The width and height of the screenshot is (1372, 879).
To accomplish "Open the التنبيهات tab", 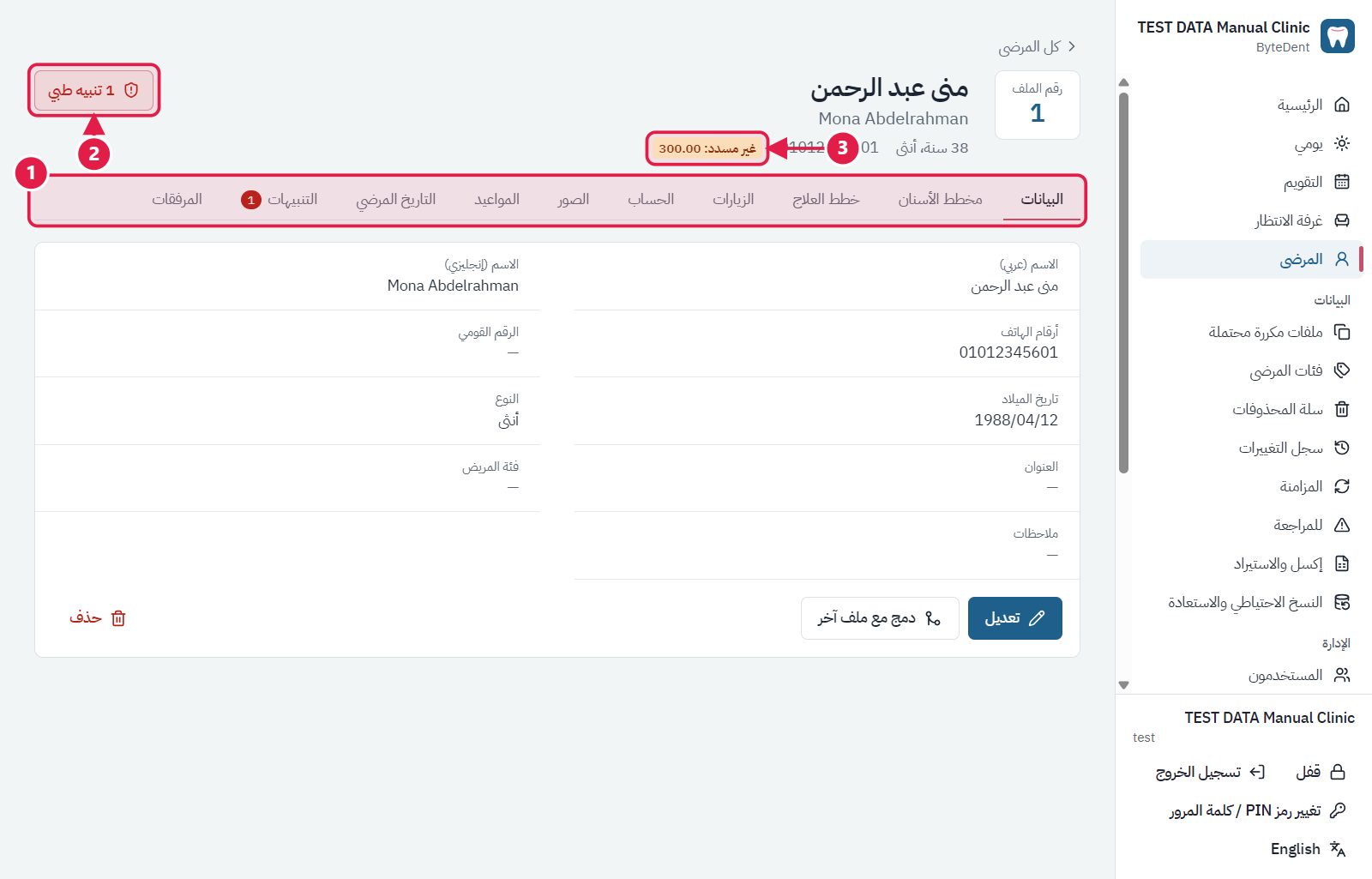I will pos(280,200).
